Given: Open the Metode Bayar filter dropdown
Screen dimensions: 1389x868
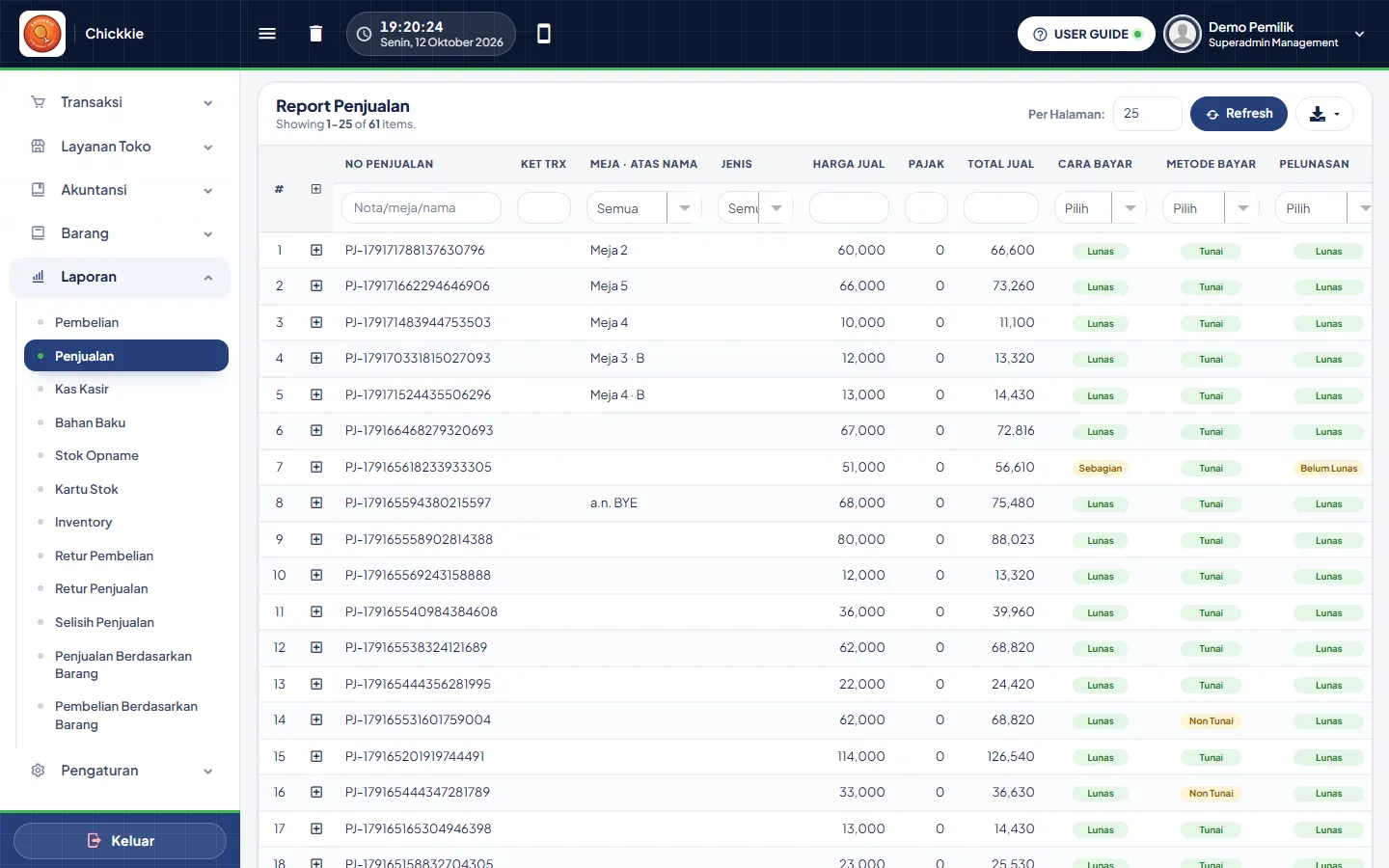Looking at the screenshot, I should pyautogui.click(x=1211, y=208).
